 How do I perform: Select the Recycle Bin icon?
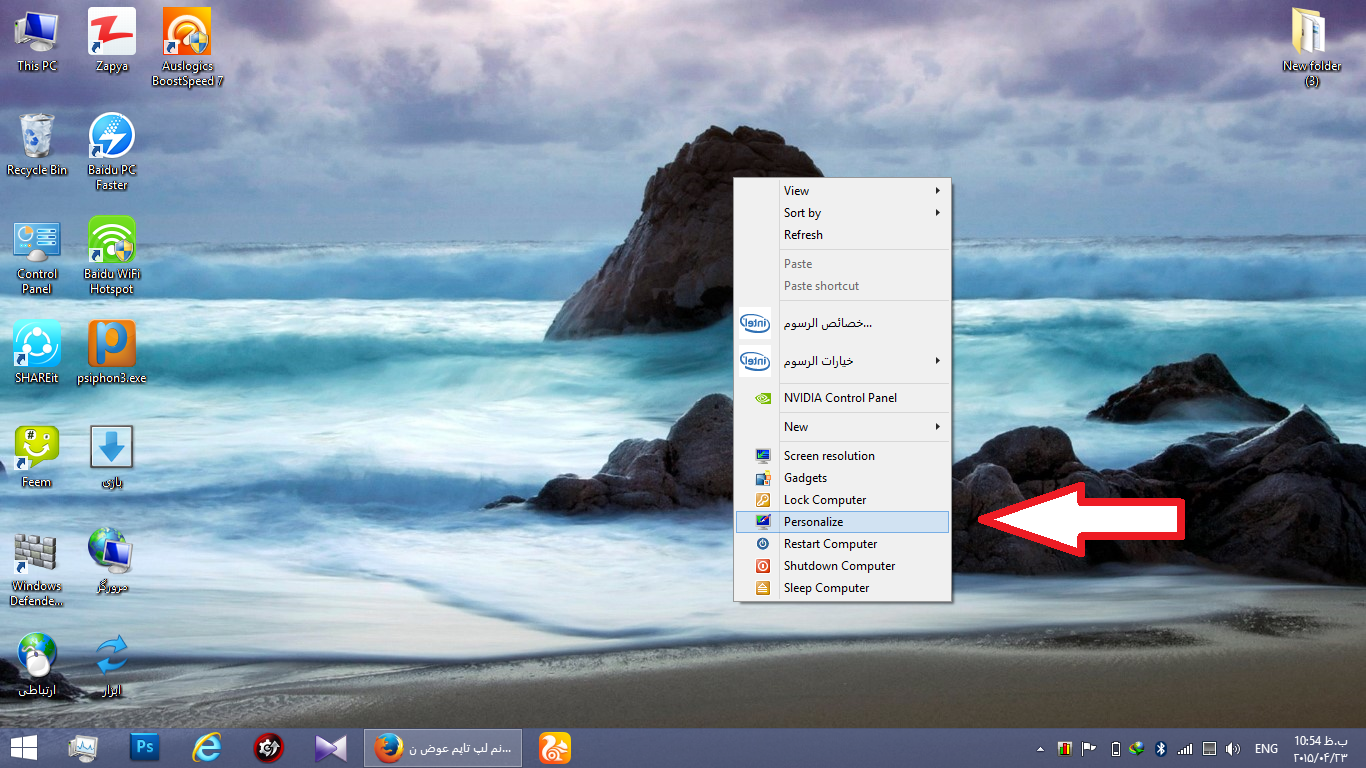click(x=37, y=145)
